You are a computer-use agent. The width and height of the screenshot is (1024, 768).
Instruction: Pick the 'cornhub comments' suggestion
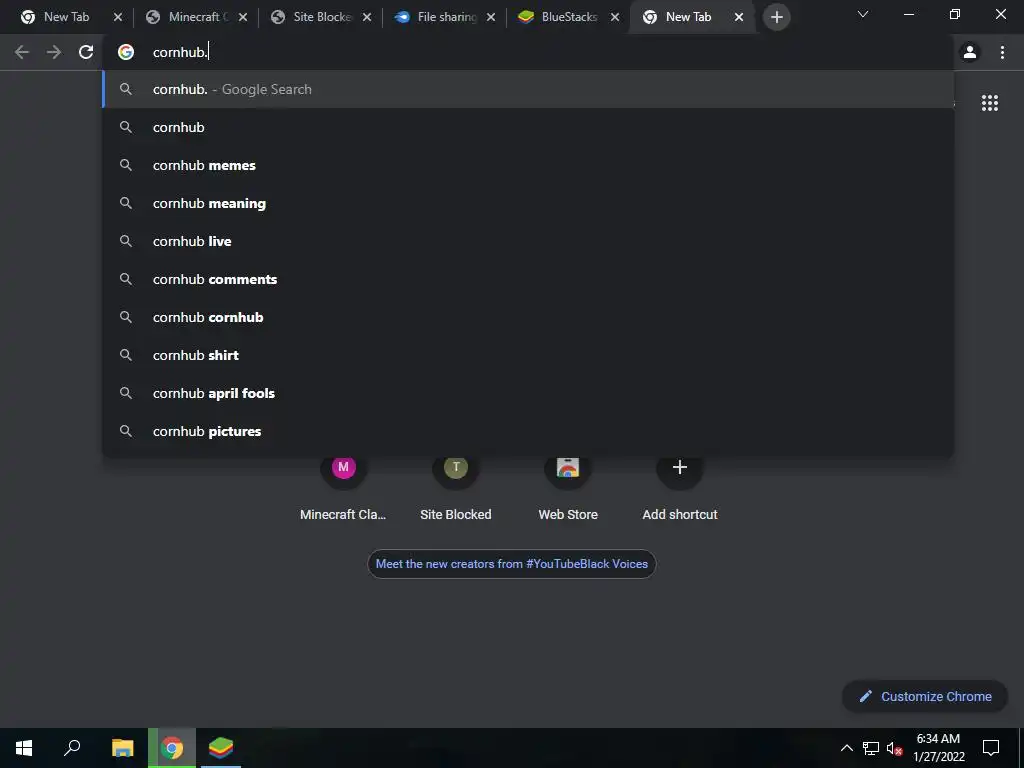[528, 279]
